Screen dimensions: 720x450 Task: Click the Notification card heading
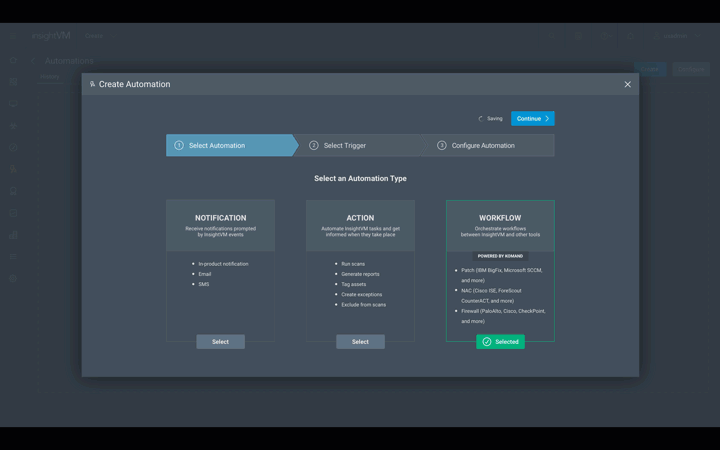click(x=220, y=218)
